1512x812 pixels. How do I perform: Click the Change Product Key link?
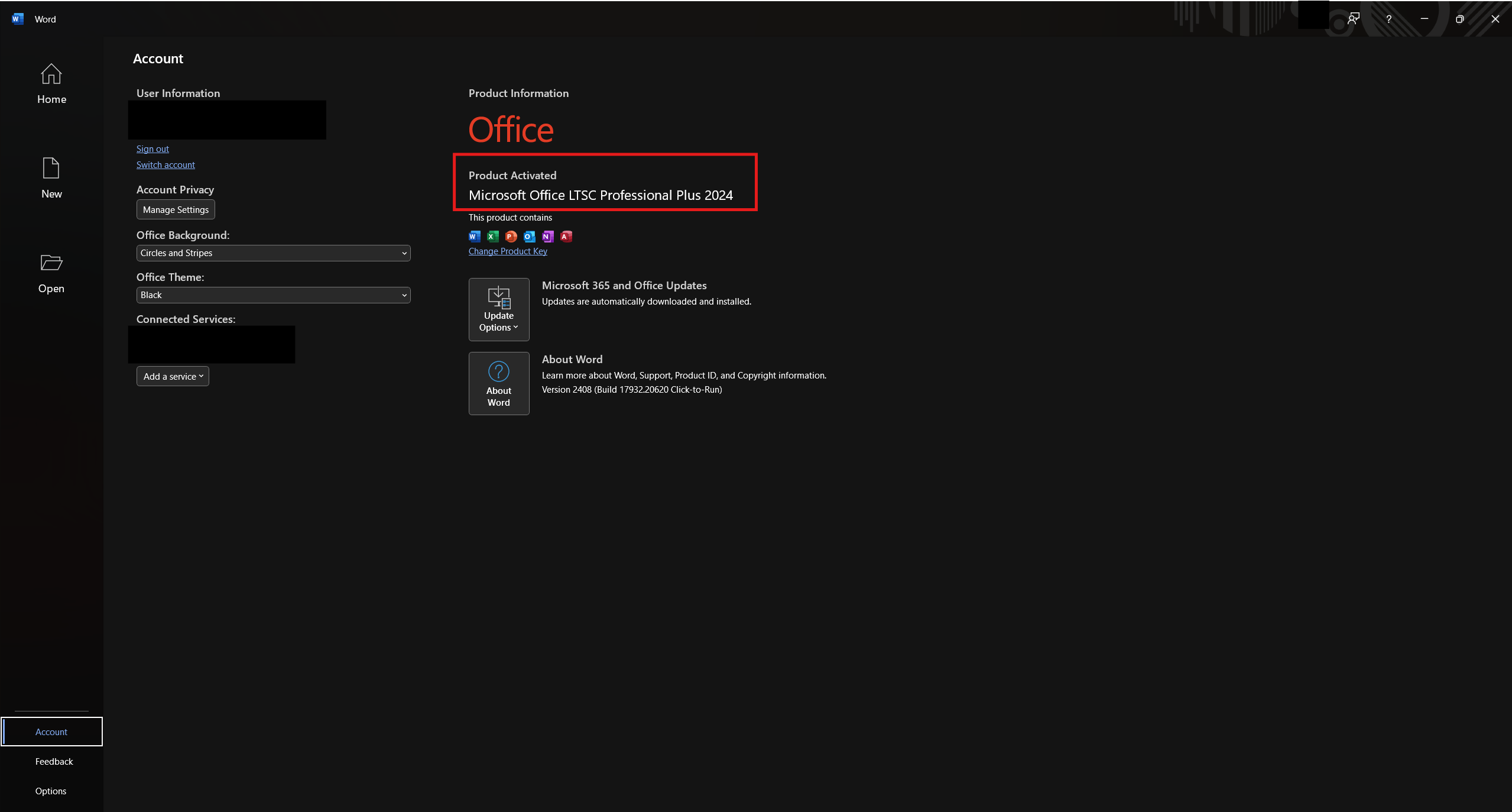508,251
